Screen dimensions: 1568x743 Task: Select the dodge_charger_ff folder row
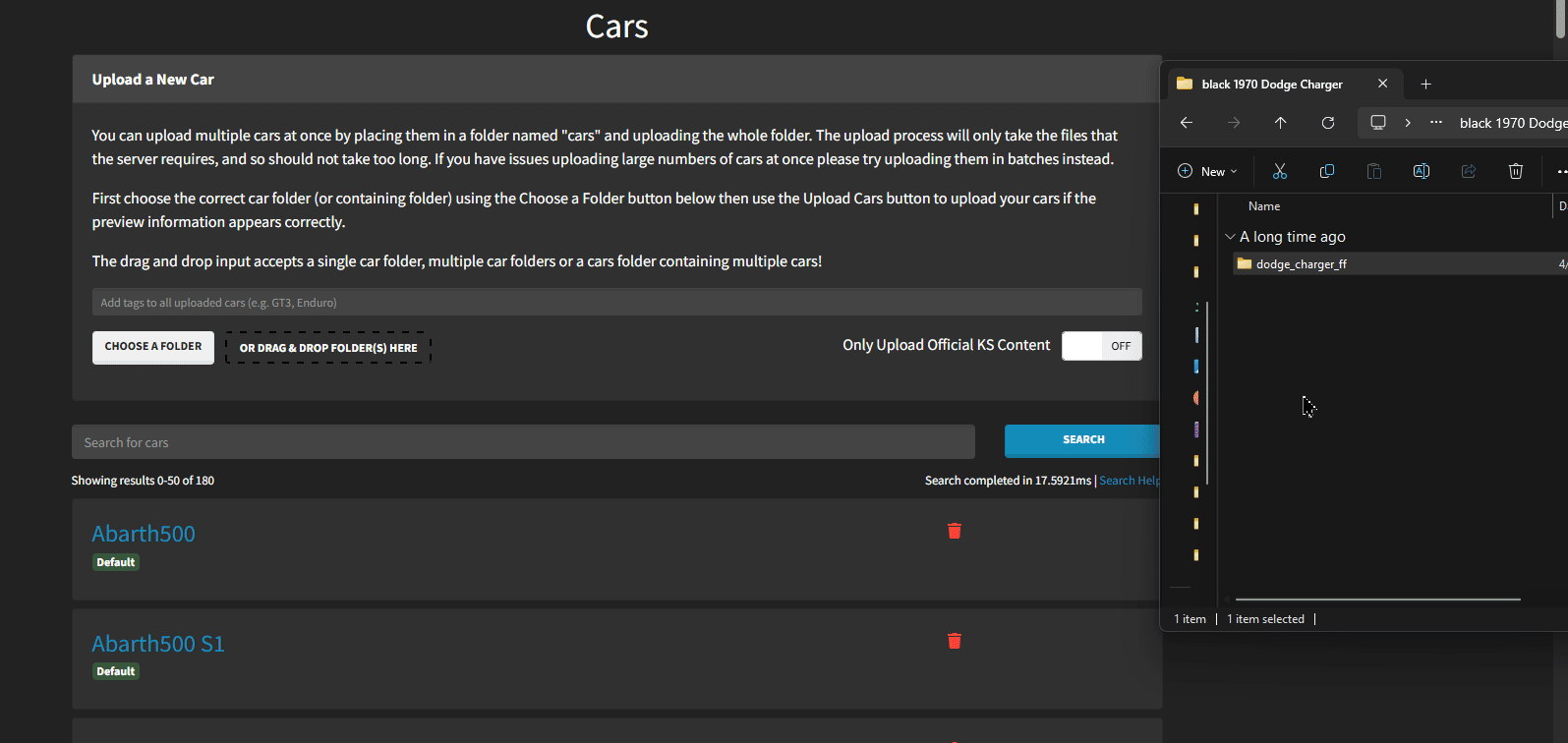pos(1400,263)
